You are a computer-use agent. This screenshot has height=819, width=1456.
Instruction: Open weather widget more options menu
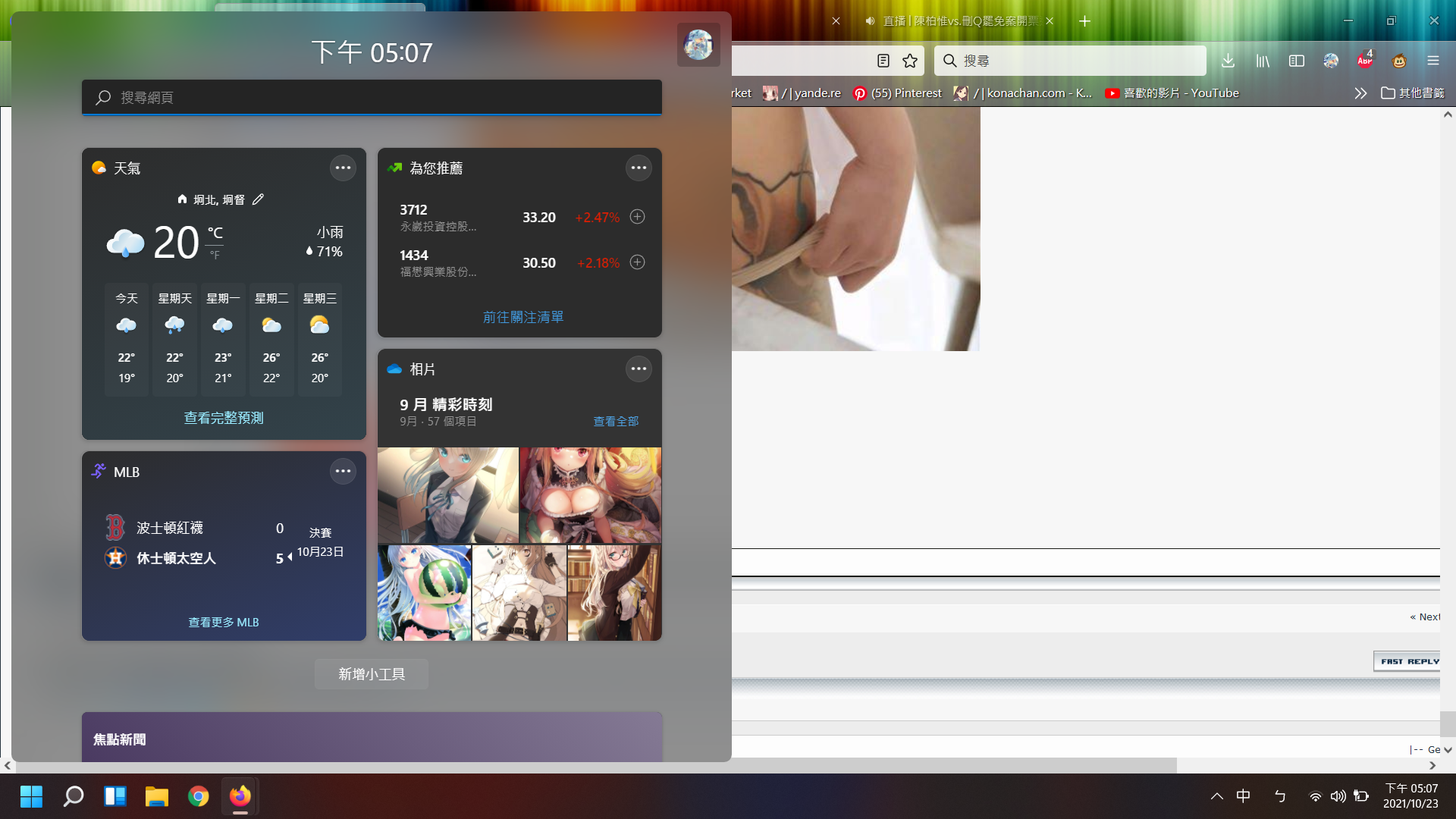(343, 168)
